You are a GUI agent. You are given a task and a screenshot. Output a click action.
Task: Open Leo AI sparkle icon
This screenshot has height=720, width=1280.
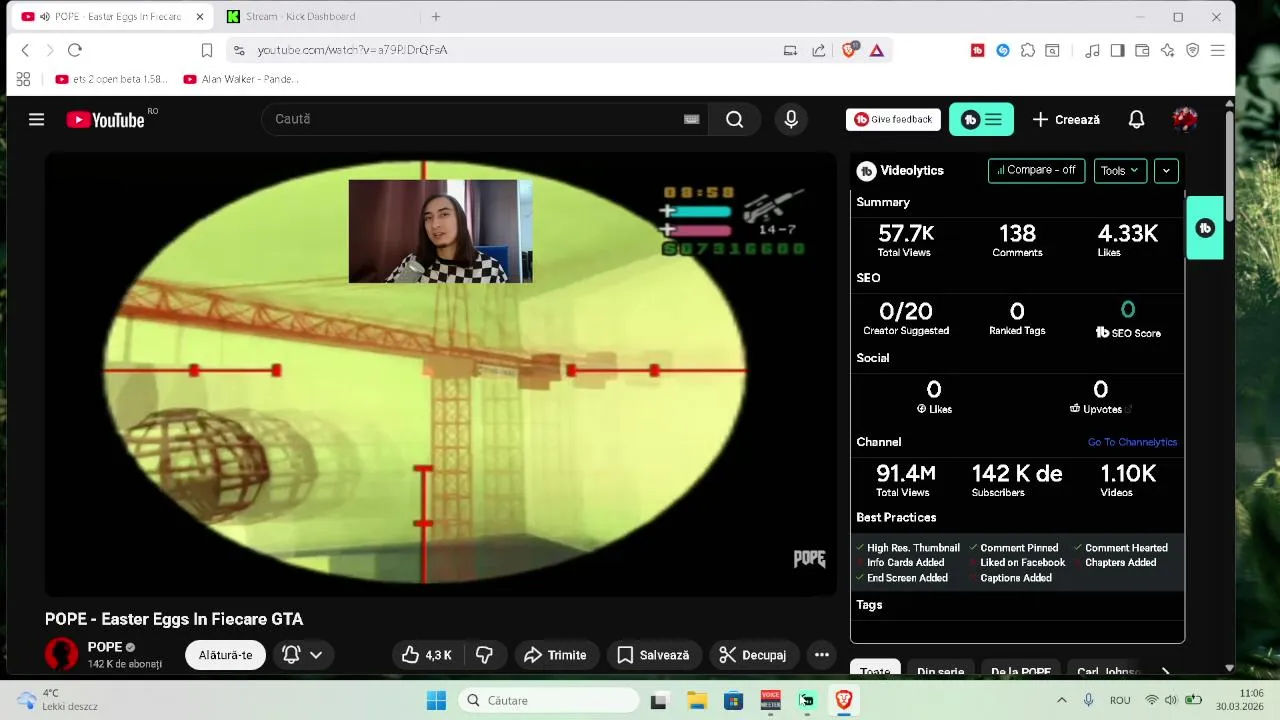tap(1167, 50)
